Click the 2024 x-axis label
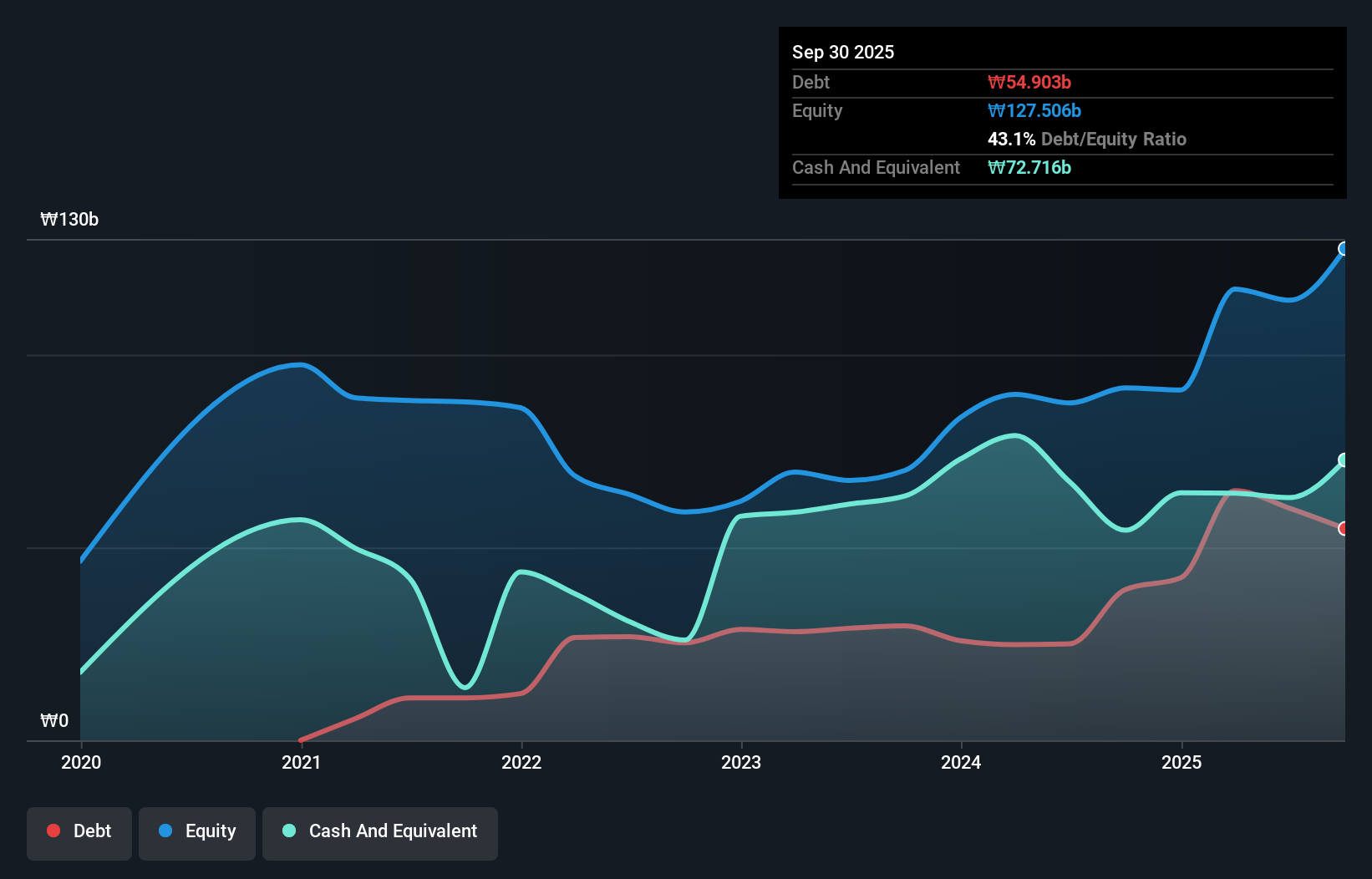The height and width of the screenshot is (879, 1372). tap(961, 762)
